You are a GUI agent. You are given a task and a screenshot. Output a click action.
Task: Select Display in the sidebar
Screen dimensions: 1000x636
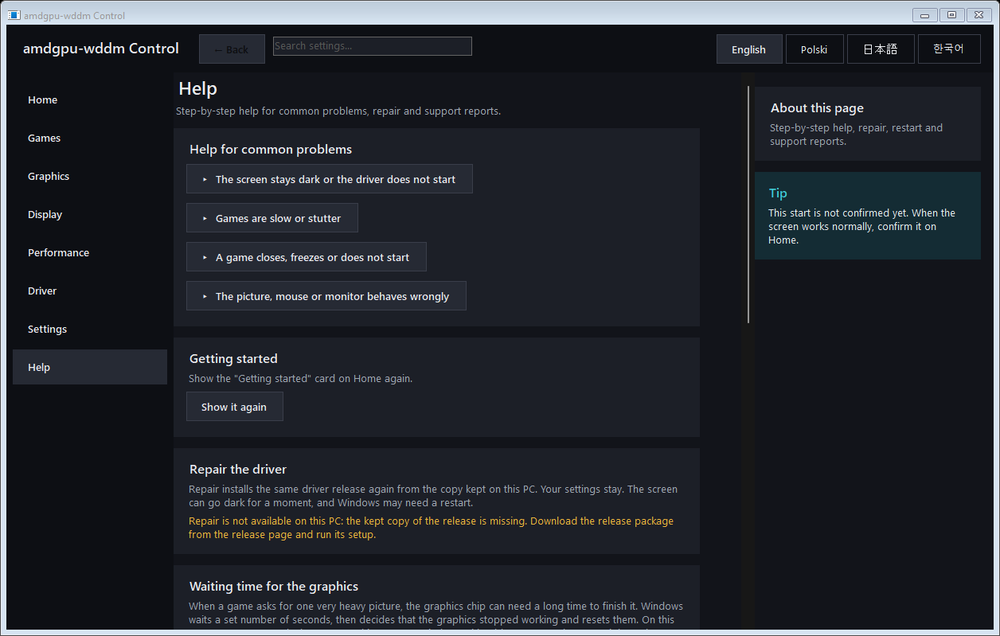tap(89, 214)
